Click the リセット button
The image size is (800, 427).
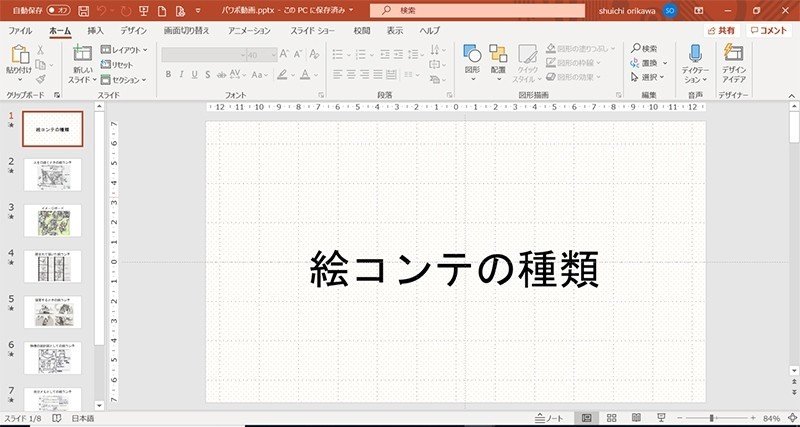[x=117, y=65]
